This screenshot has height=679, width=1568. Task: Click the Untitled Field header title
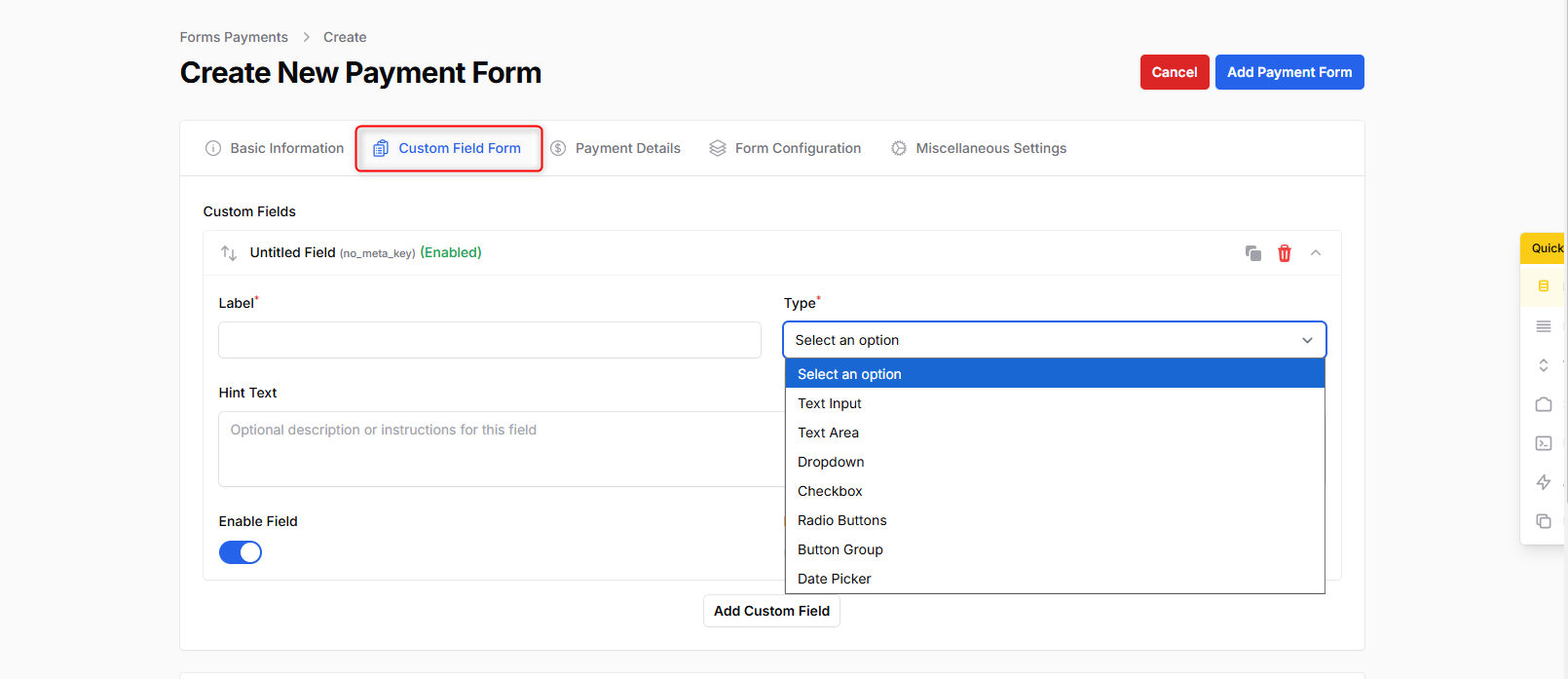[292, 252]
